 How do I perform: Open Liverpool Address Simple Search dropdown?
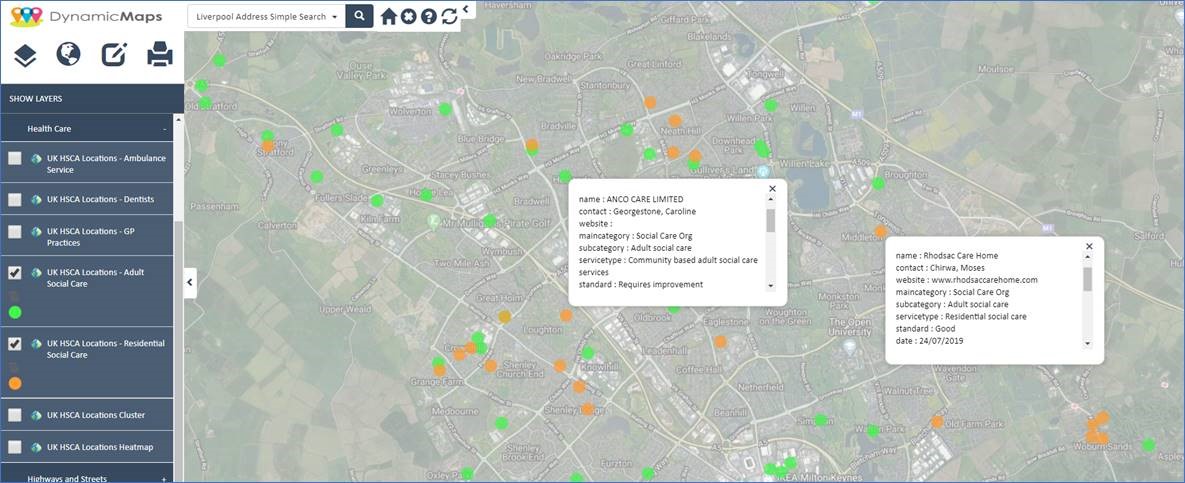coord(266,16)
